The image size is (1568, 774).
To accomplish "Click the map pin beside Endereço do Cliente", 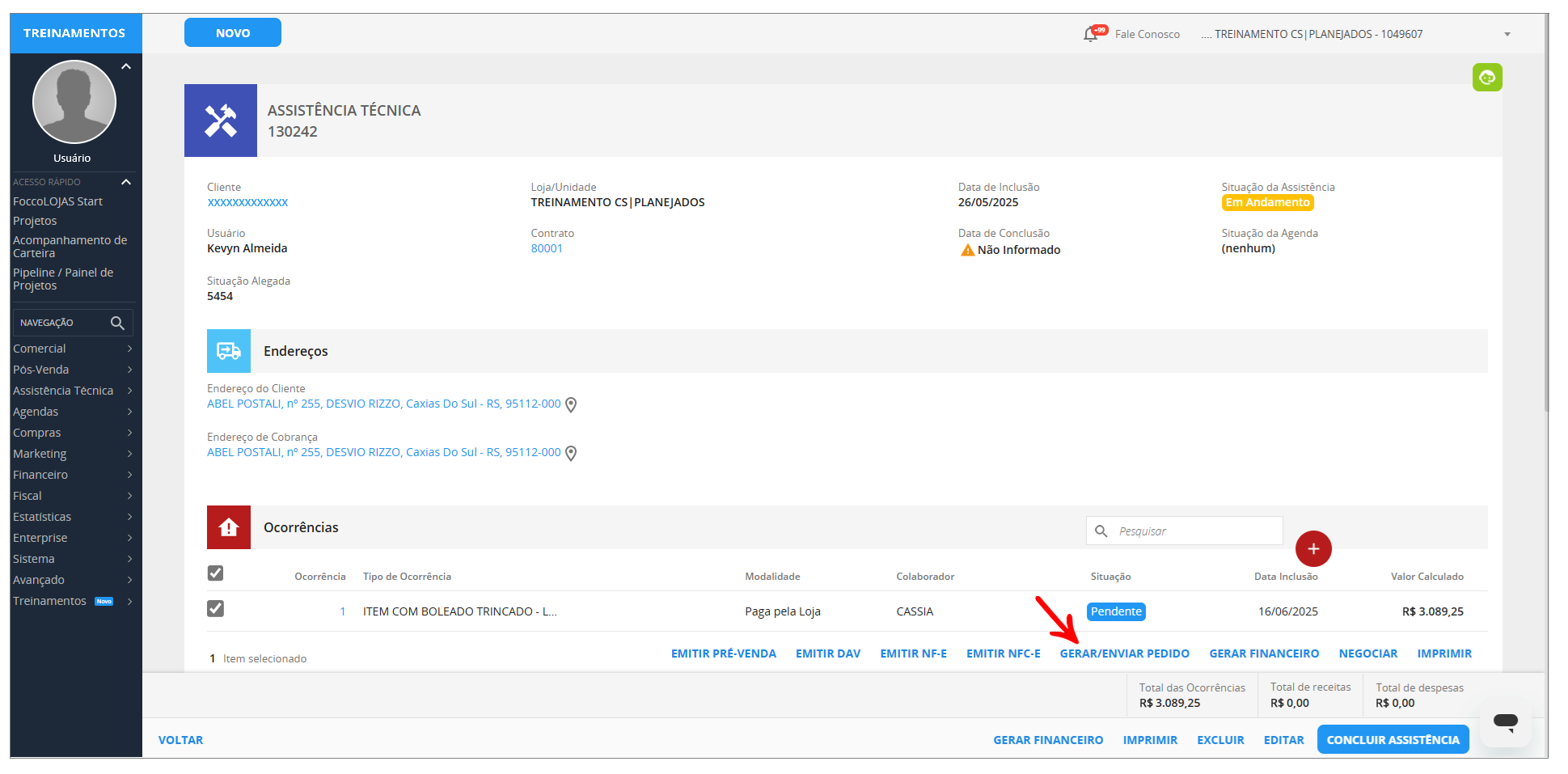I will tap(571, 404).
